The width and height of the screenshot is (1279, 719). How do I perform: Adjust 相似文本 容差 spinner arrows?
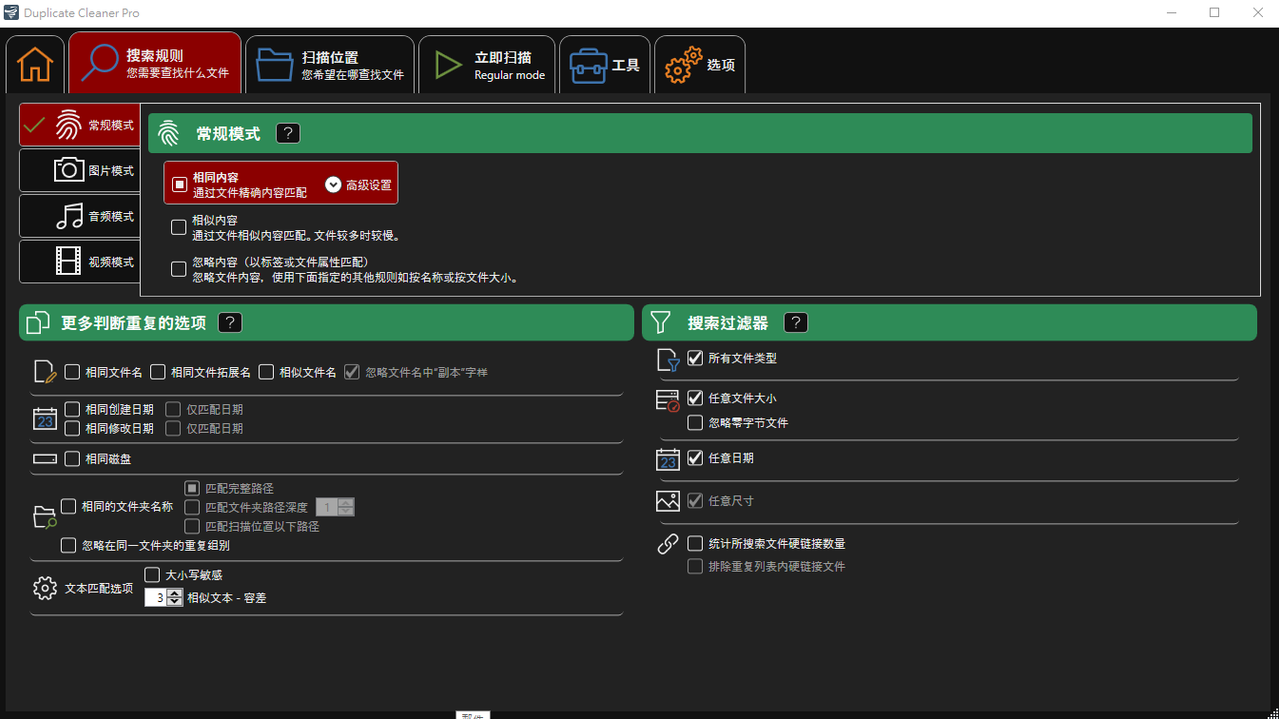click(175, 598)
